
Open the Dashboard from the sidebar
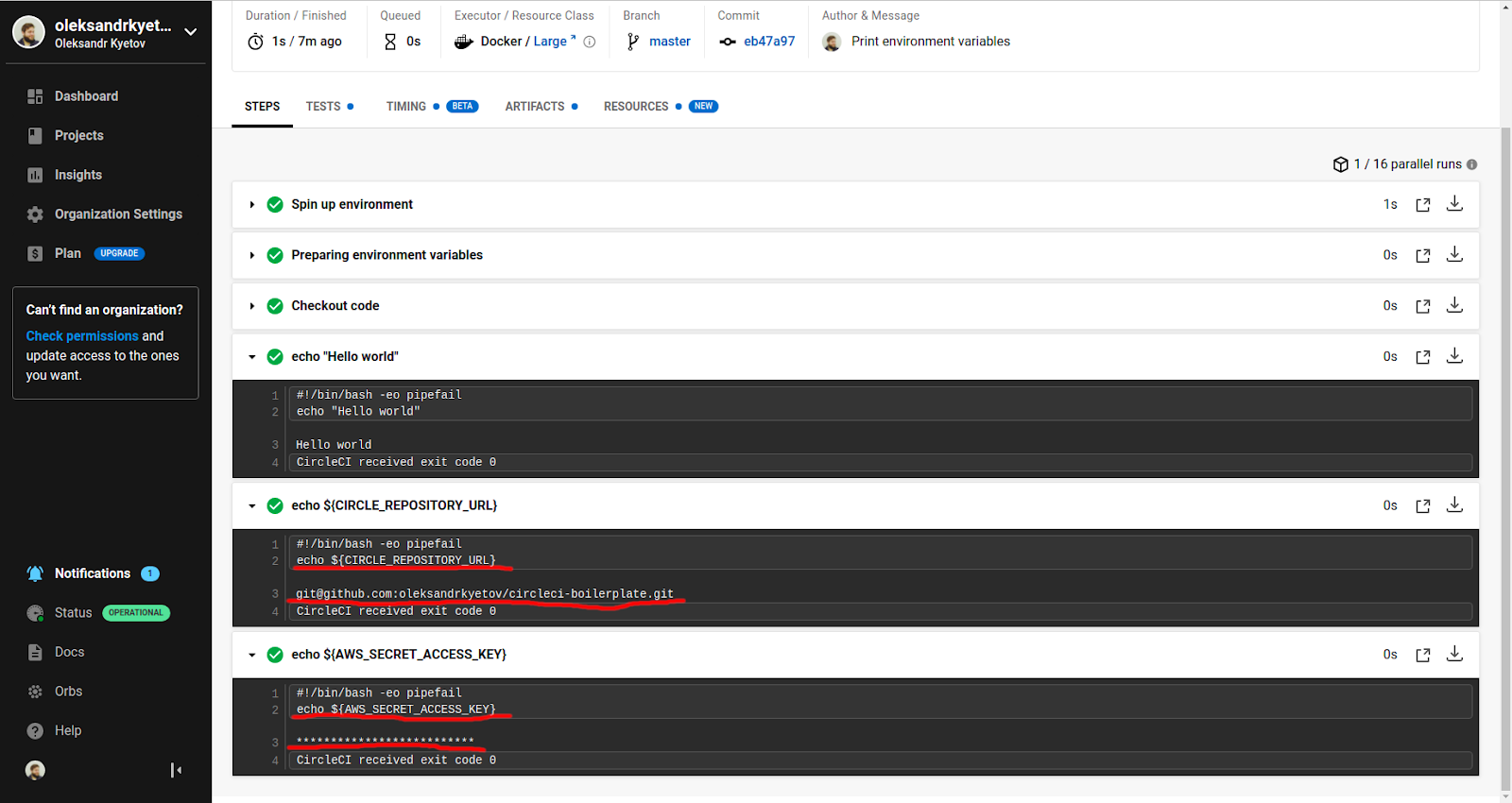point(86,96)
